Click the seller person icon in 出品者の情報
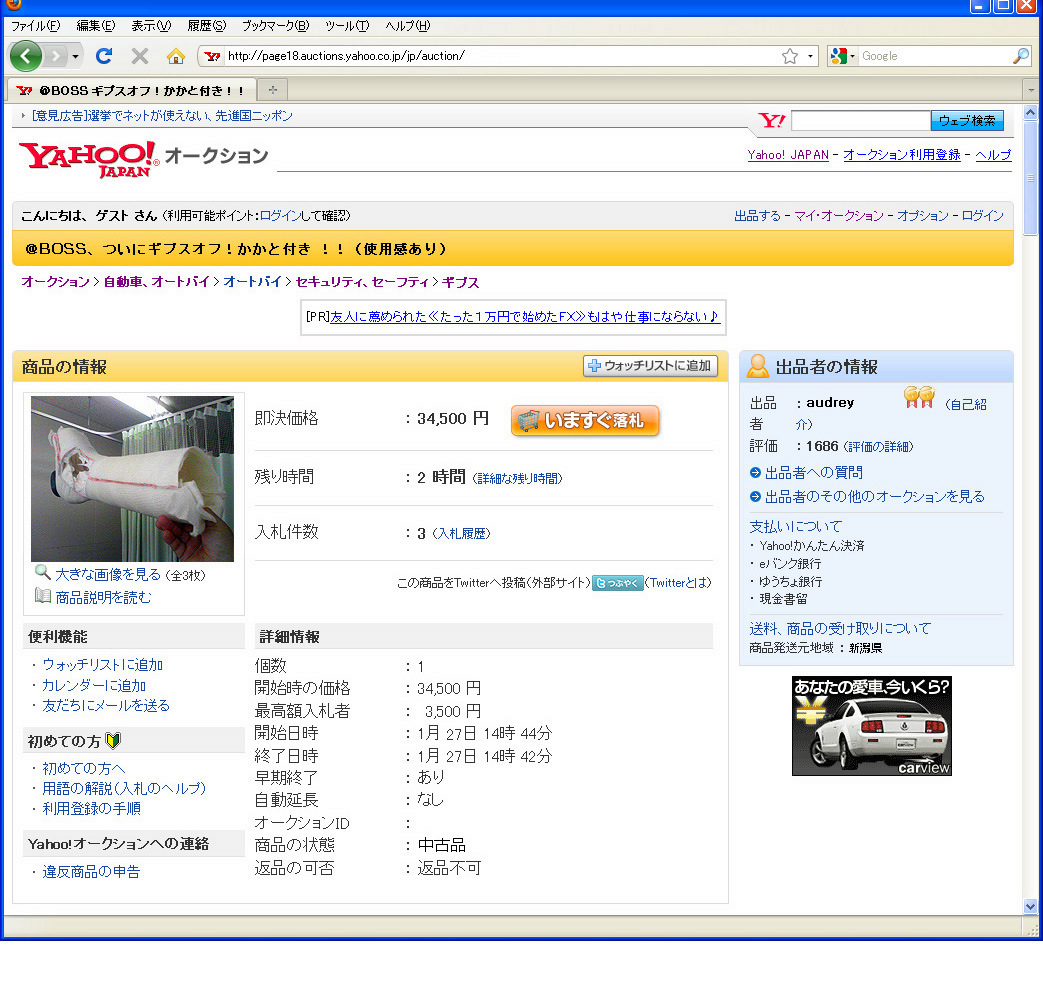 point(757,366)
